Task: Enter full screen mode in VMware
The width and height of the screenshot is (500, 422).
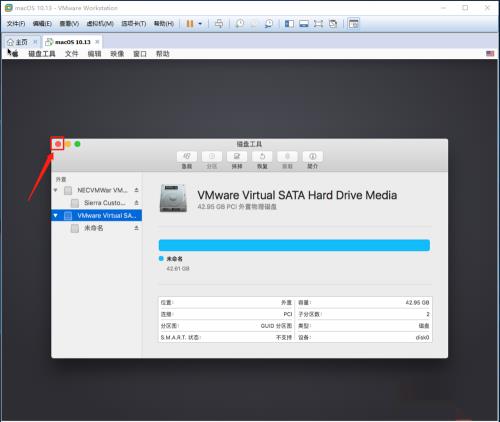Action: coord(318,24)
